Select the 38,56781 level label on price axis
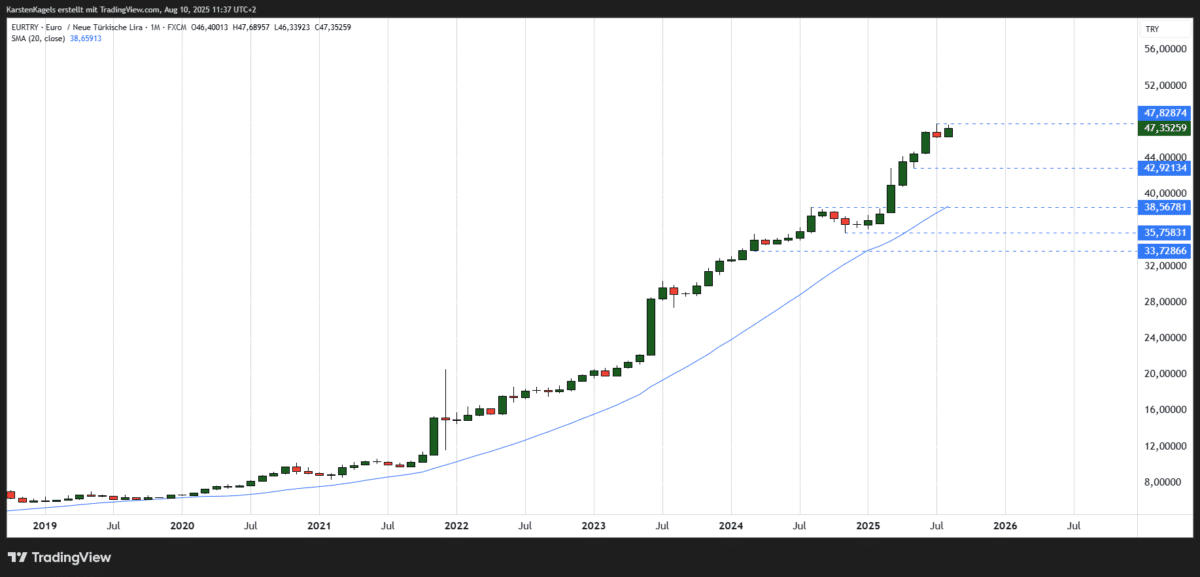This screenshot has height=577, width=1200. click(1166, 207)
